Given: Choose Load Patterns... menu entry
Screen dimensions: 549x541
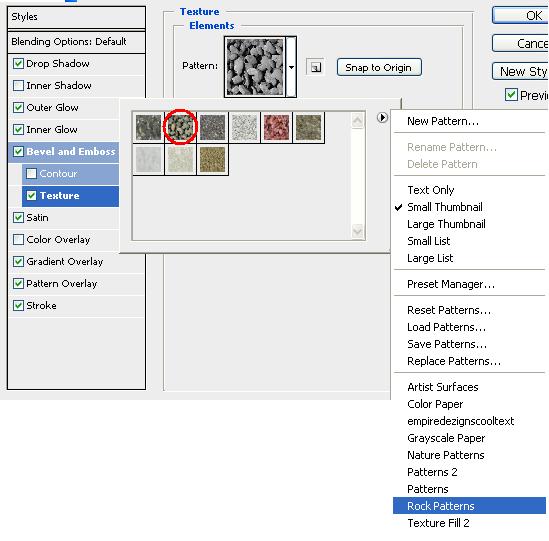Looking at the screenshot, I should 446,327.
